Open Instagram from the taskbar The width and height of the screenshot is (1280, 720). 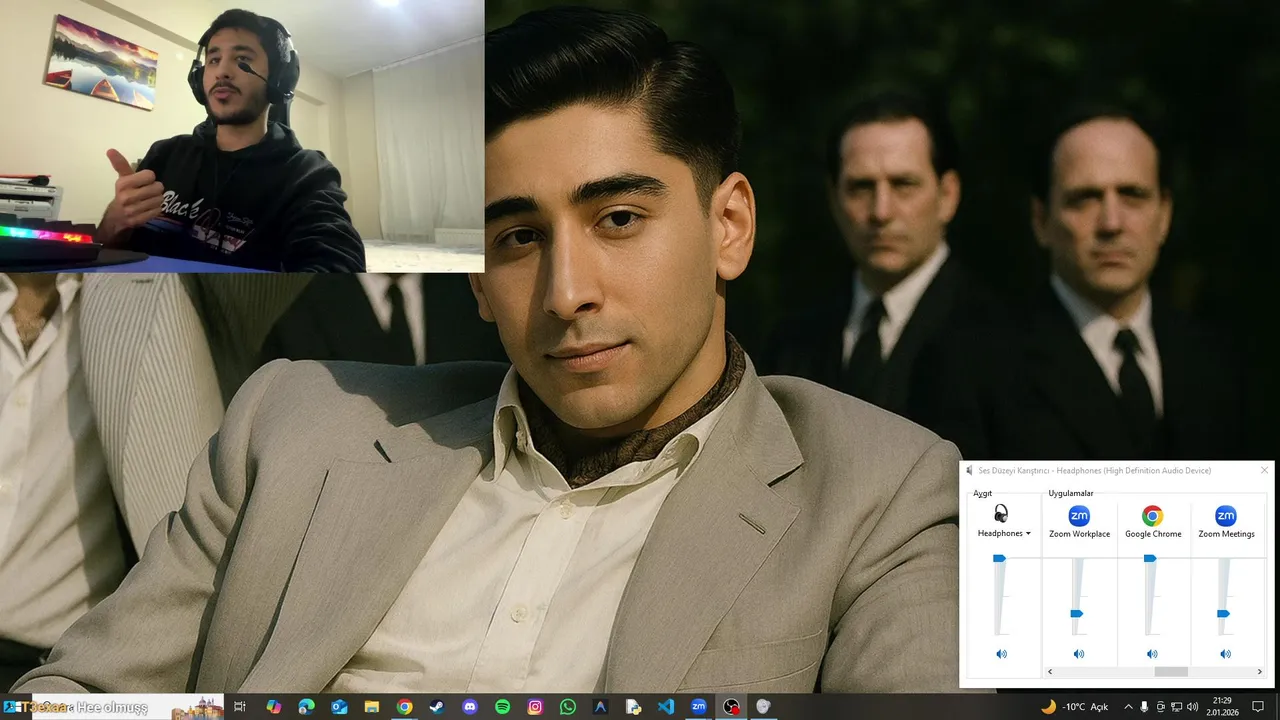point(535,707)
